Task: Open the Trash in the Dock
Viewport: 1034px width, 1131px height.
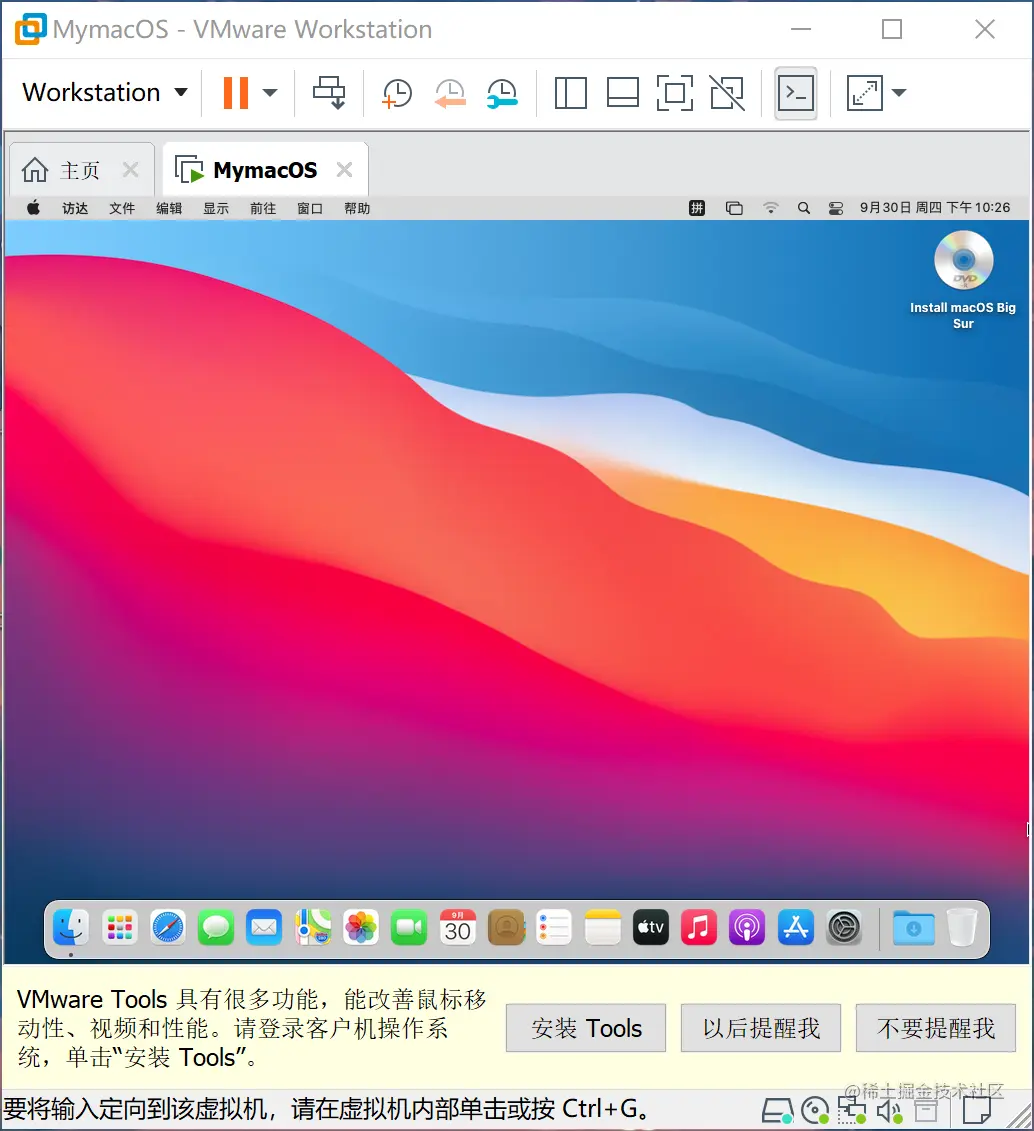Action: pos(962,928)
